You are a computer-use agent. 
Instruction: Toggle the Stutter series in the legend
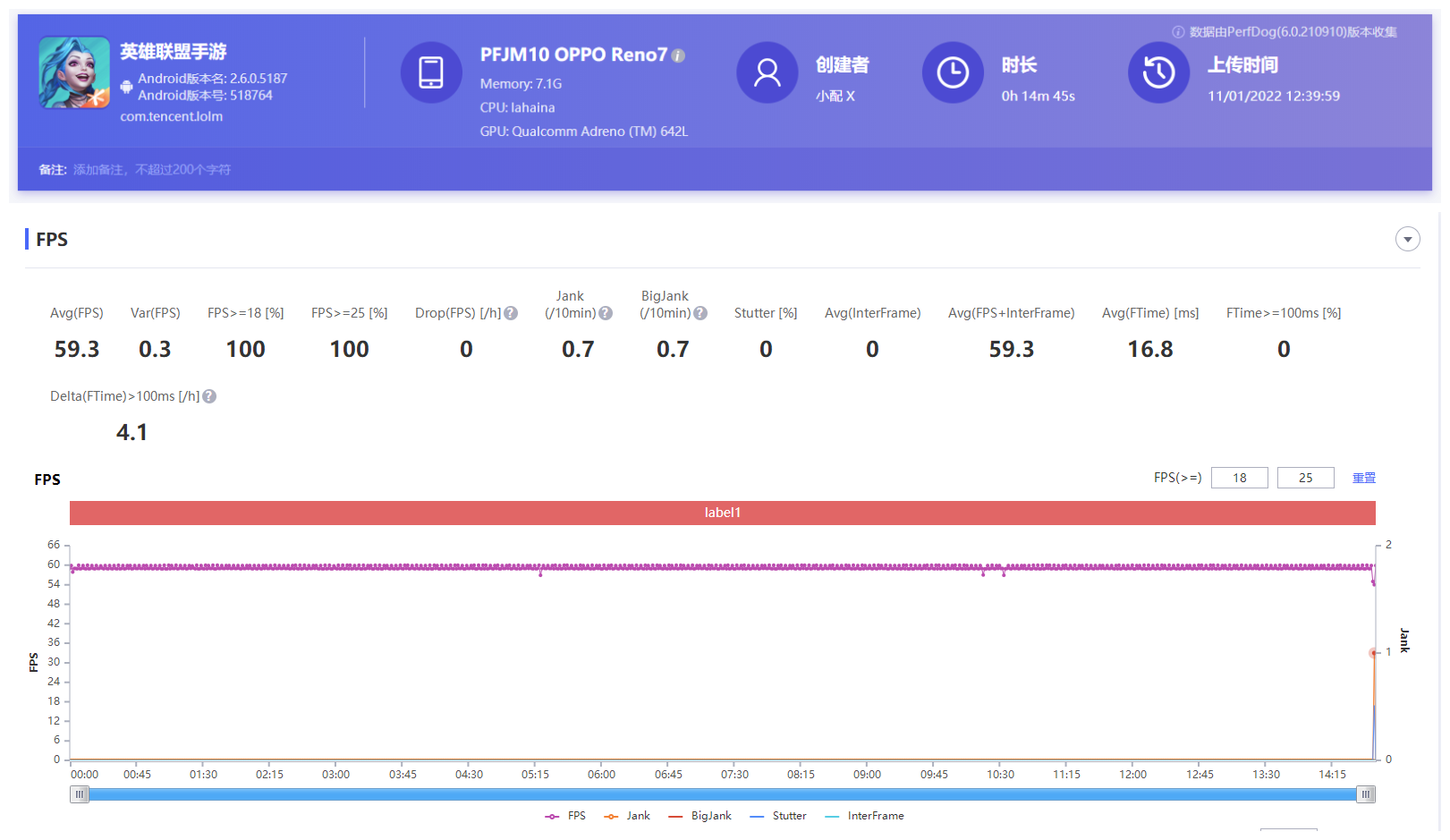tap(778, 816)
